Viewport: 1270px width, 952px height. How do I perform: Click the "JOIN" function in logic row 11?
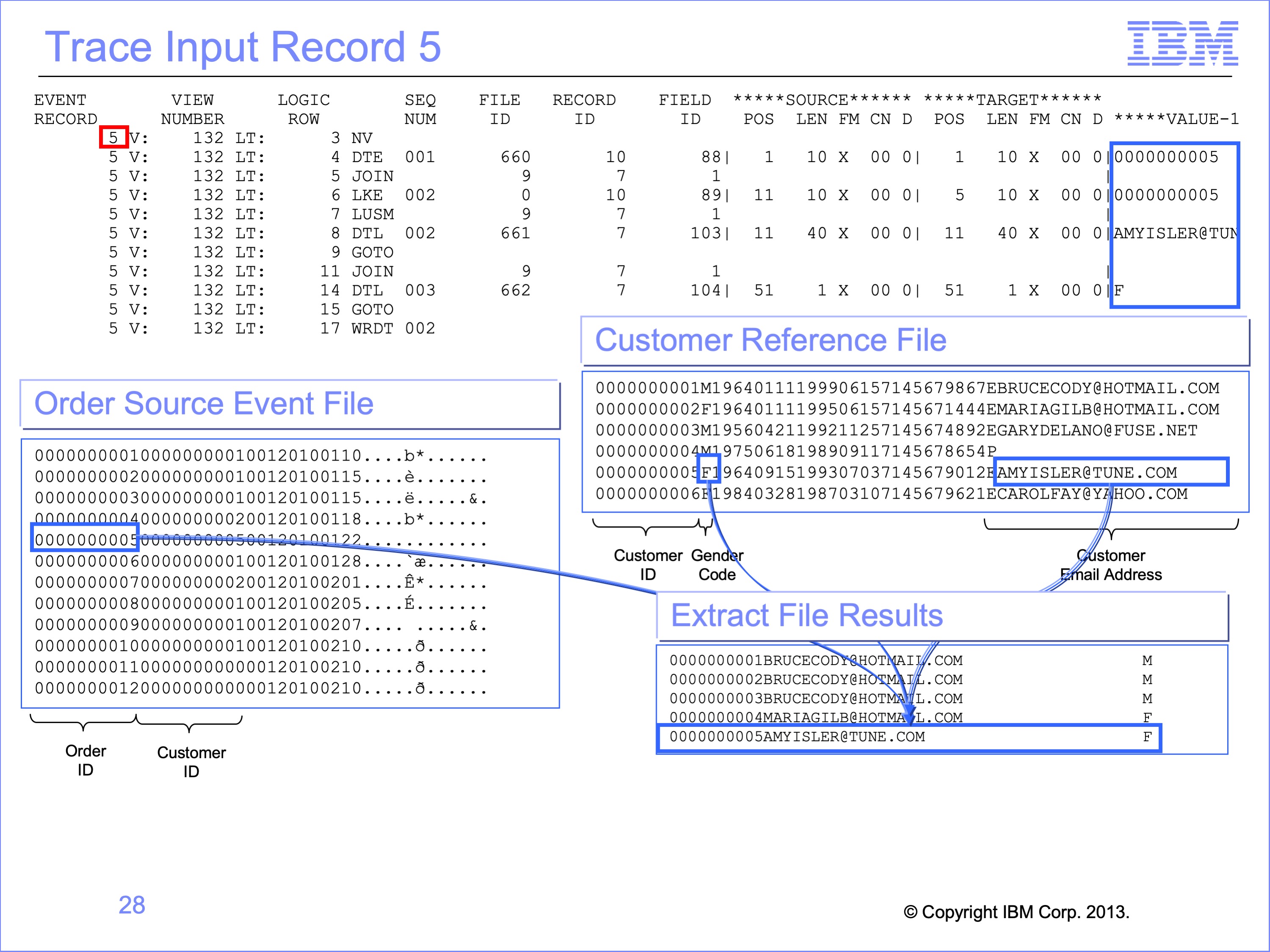[373, 271]
